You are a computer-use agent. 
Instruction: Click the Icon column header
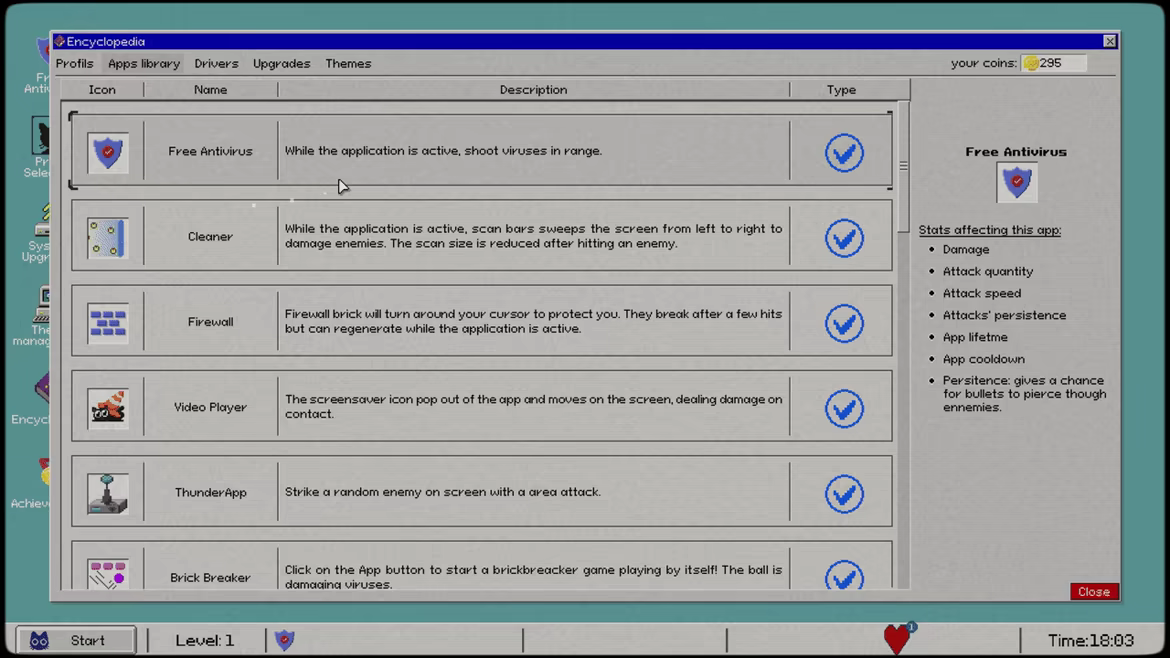[102, 90]
